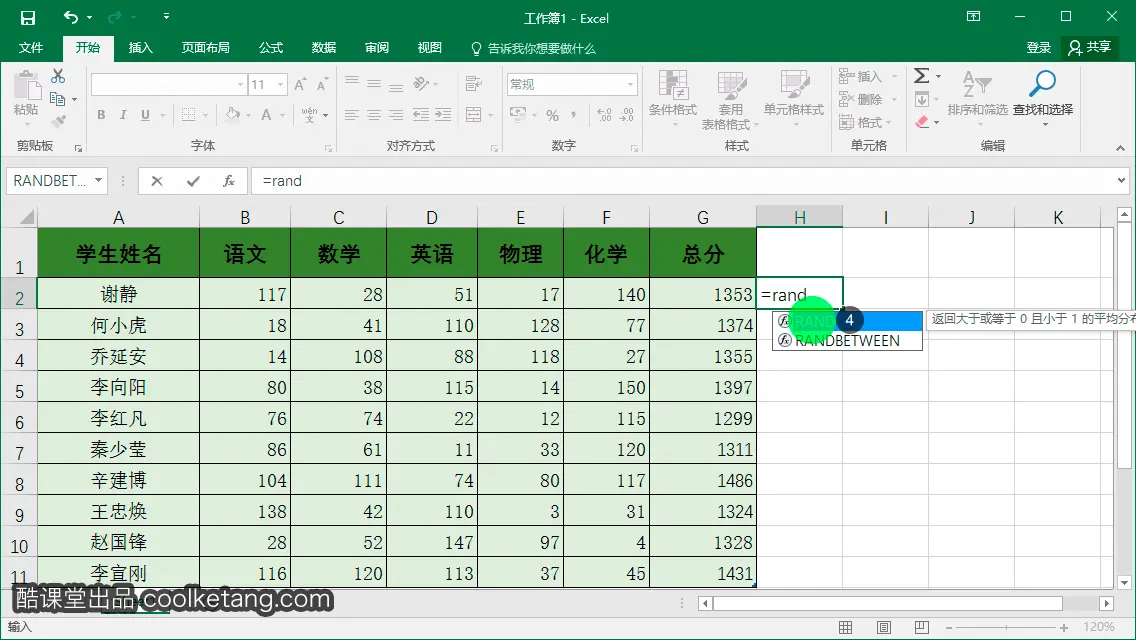The width and height of the screenshot is (1136, 640).
Task: Click the 登录 sign-in link
Action: tap(1038, 48)
